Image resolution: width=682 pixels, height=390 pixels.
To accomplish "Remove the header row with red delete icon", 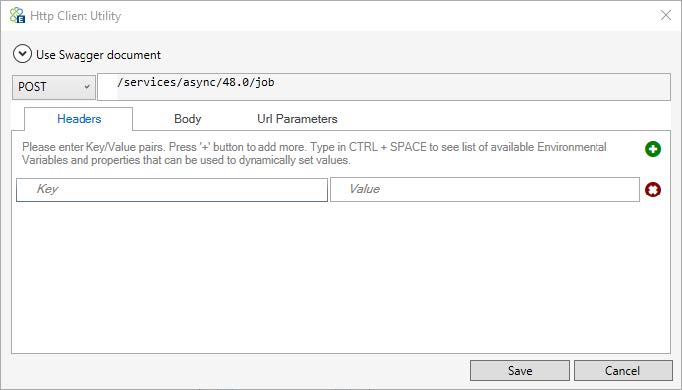I will [652, 190].
